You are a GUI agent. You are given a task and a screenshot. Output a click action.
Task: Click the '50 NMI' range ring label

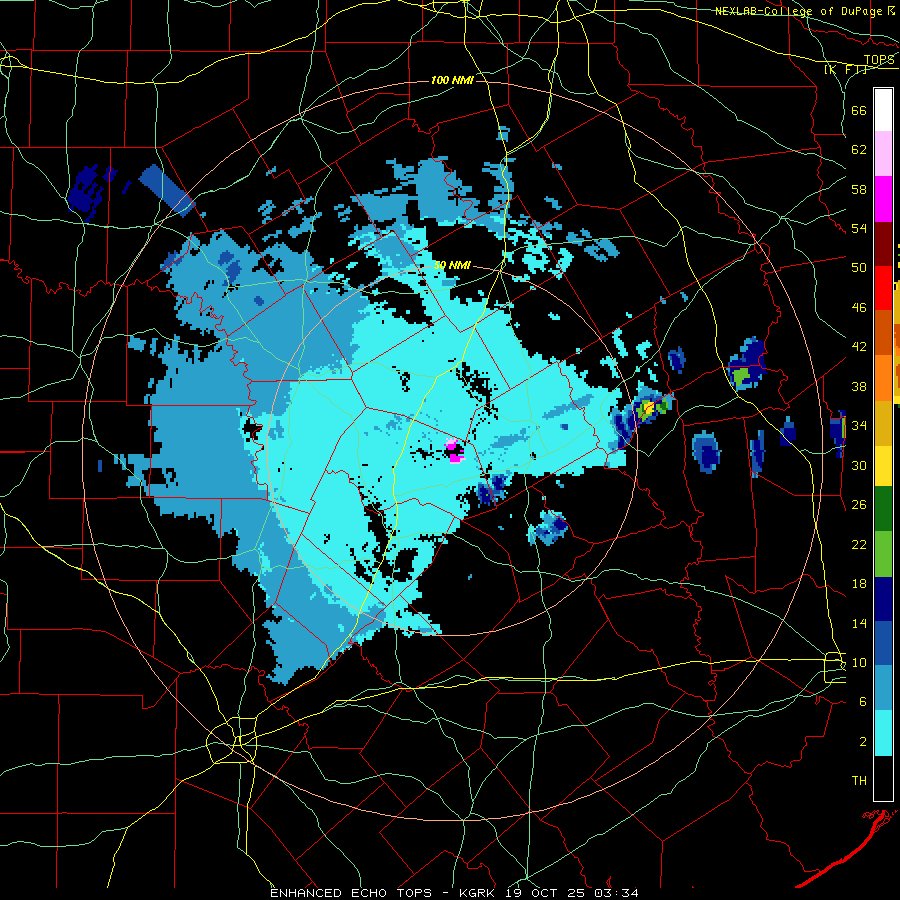pos(452,265)
